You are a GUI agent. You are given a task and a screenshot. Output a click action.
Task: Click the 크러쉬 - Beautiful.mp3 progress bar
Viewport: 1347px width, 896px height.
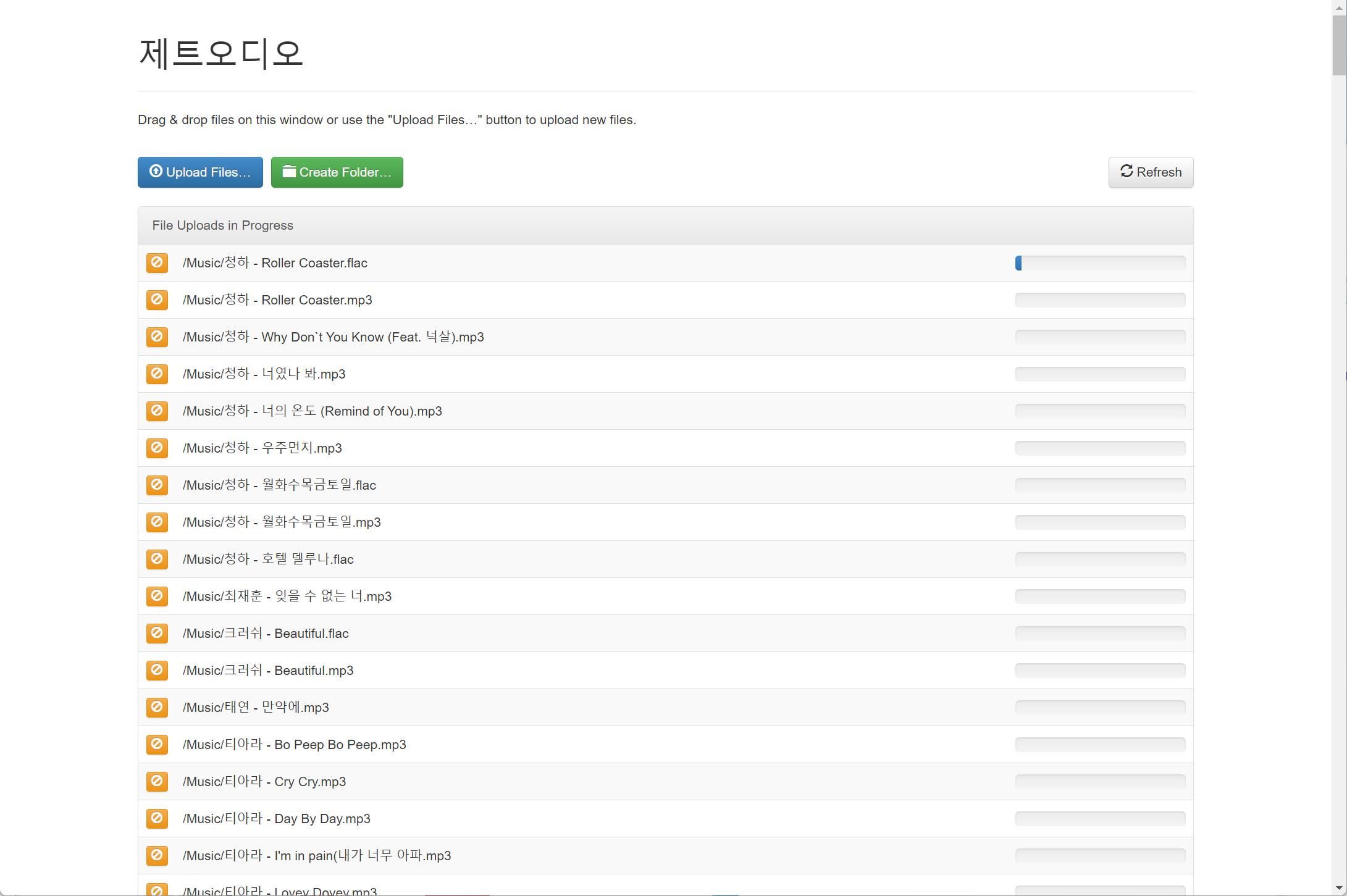(1099, 671)
